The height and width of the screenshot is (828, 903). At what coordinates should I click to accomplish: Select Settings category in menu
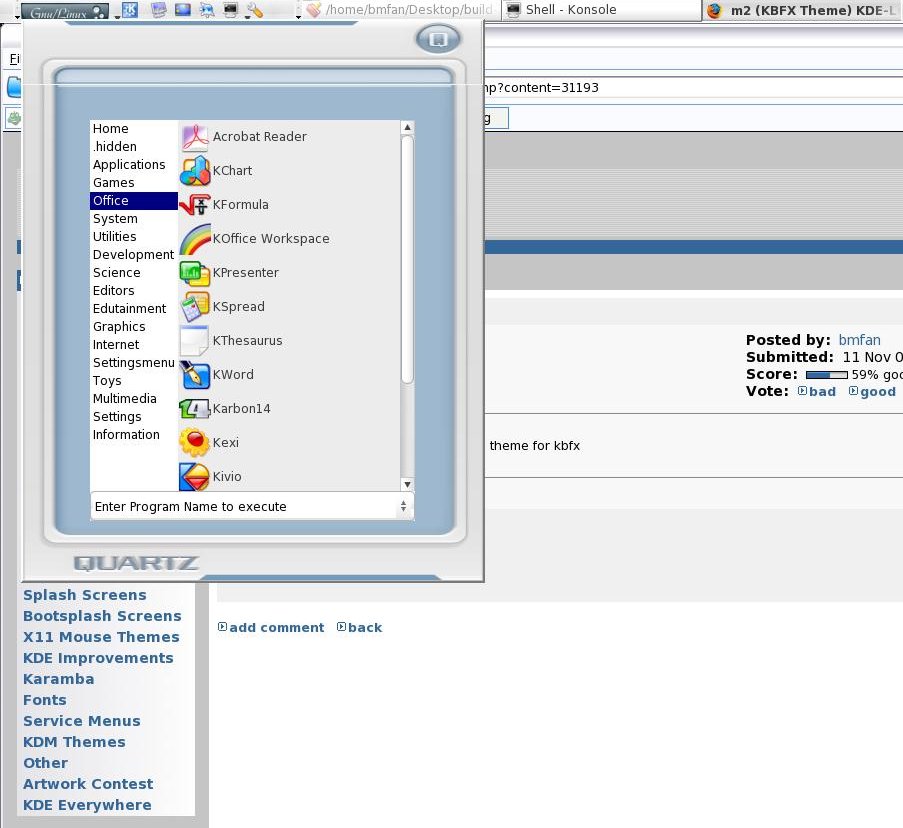point(134,416)
